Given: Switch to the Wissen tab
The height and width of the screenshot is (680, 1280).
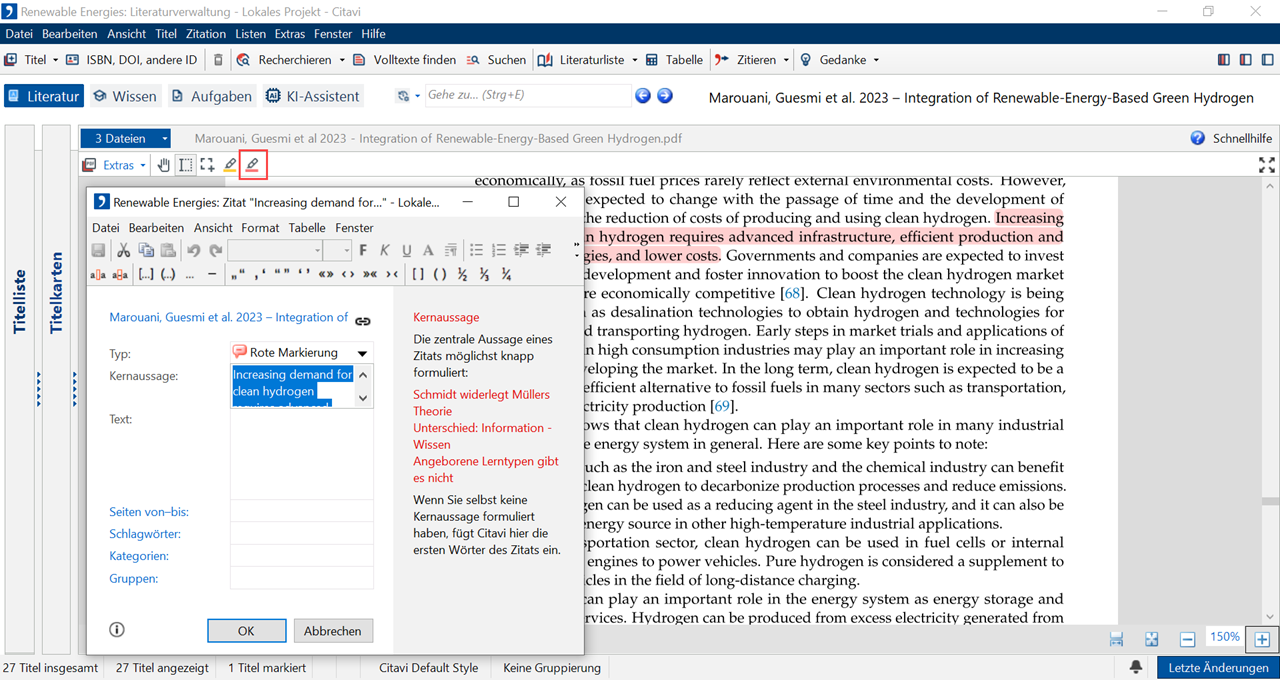Looking at the screenshot, I should point(125,96).
